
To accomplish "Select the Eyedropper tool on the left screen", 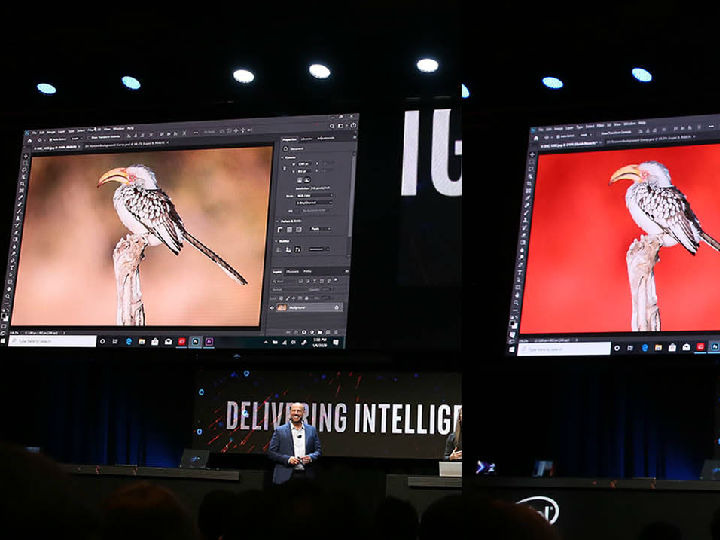I will [x=21, y=197].
